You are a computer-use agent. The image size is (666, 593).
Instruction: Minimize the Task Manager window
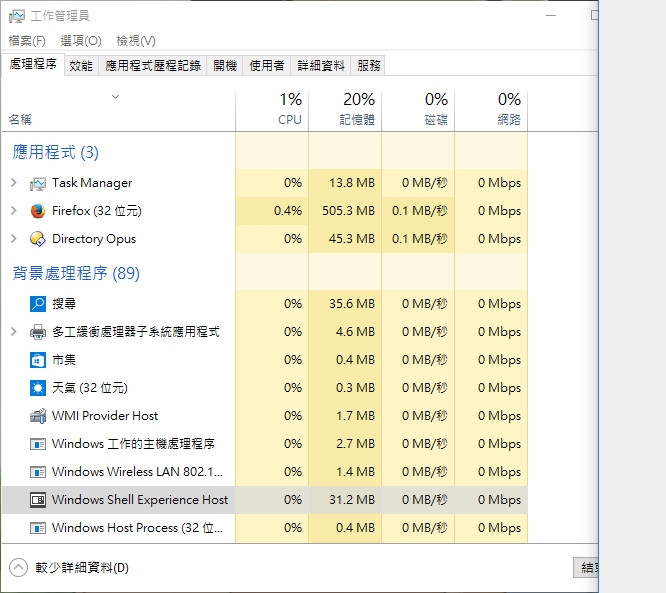pos(551,15)
